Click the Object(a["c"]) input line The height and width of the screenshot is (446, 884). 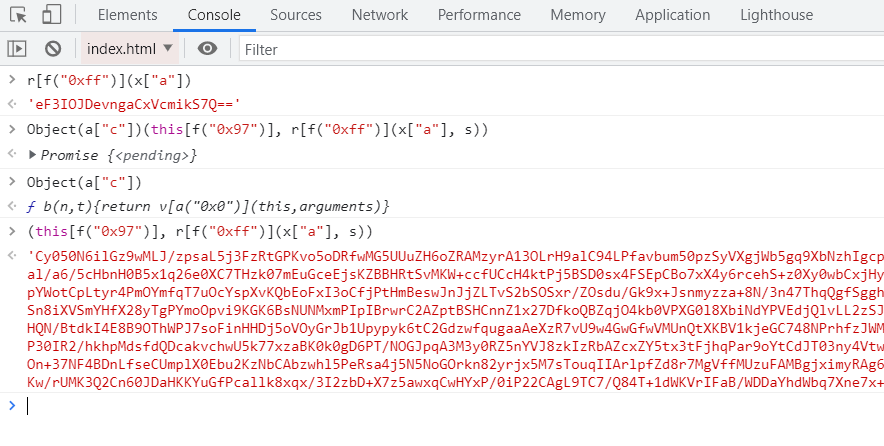(x=85, y=182)
